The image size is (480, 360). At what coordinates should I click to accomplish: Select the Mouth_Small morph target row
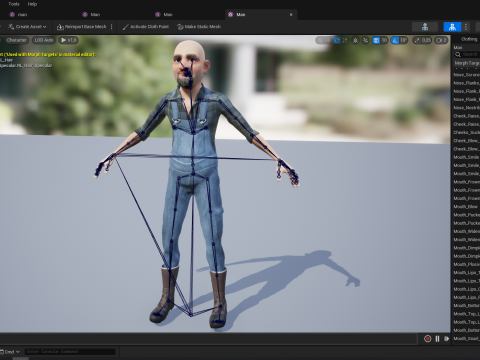466,339
